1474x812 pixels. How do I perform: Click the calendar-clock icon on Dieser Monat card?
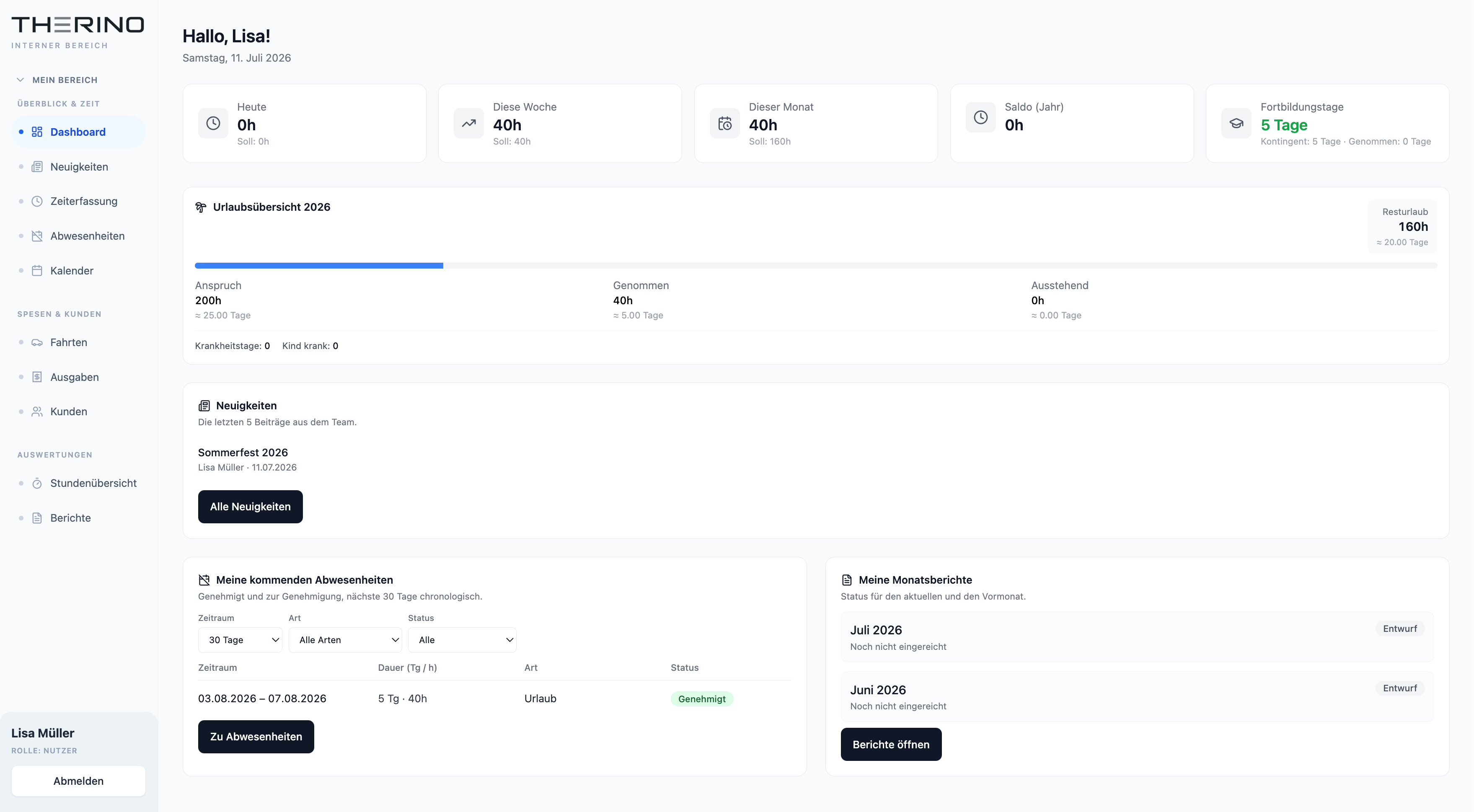(725, 123)
